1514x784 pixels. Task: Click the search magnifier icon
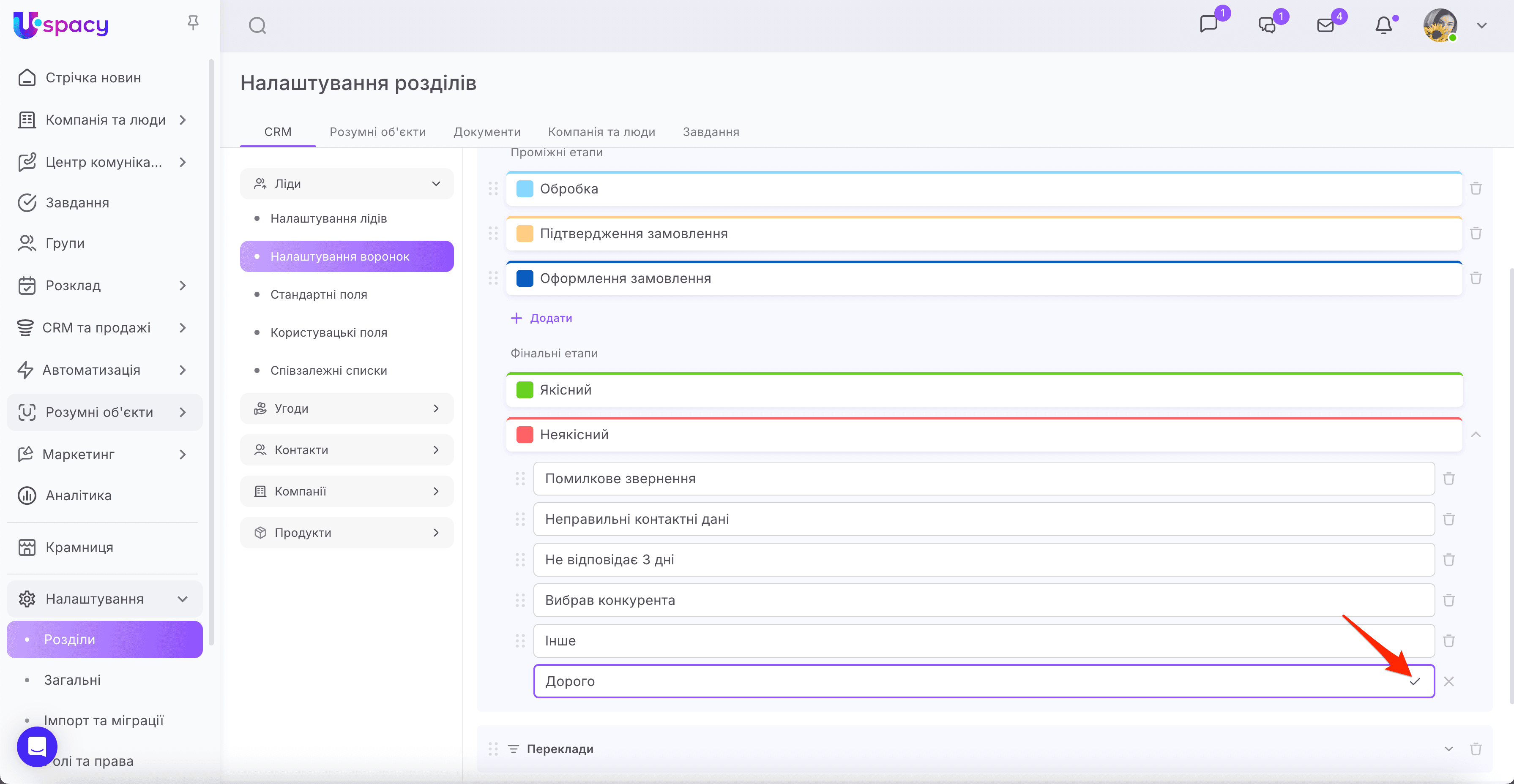(257, 25)
